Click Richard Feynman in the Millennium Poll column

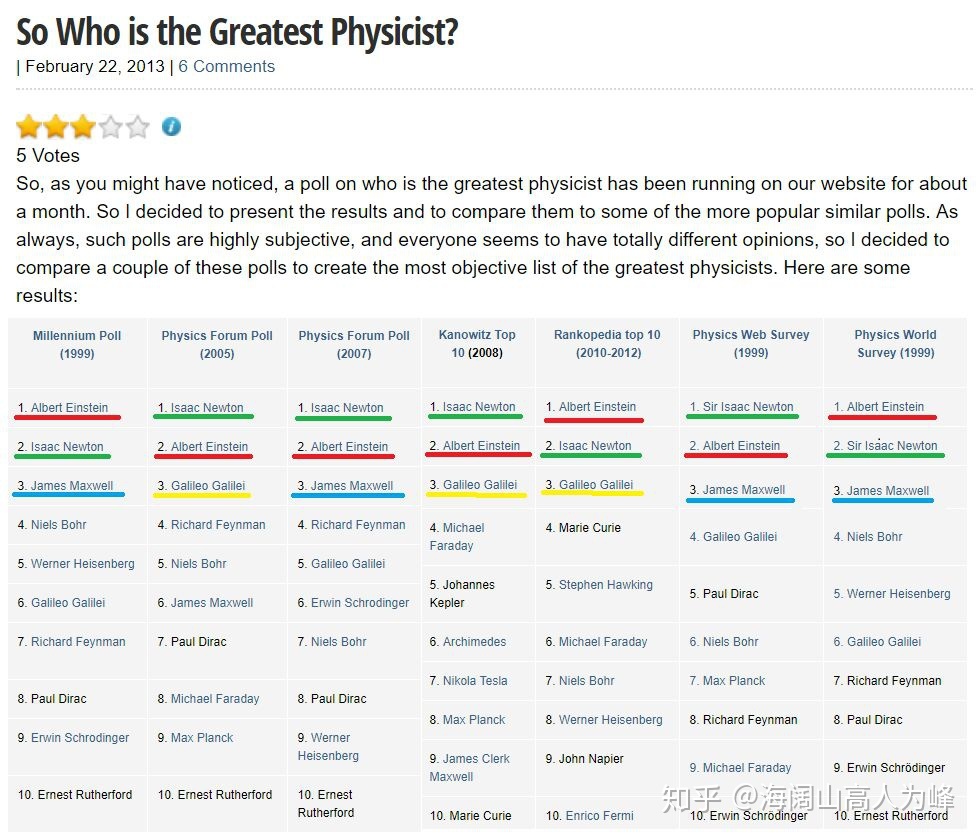(x=78, y=642)
